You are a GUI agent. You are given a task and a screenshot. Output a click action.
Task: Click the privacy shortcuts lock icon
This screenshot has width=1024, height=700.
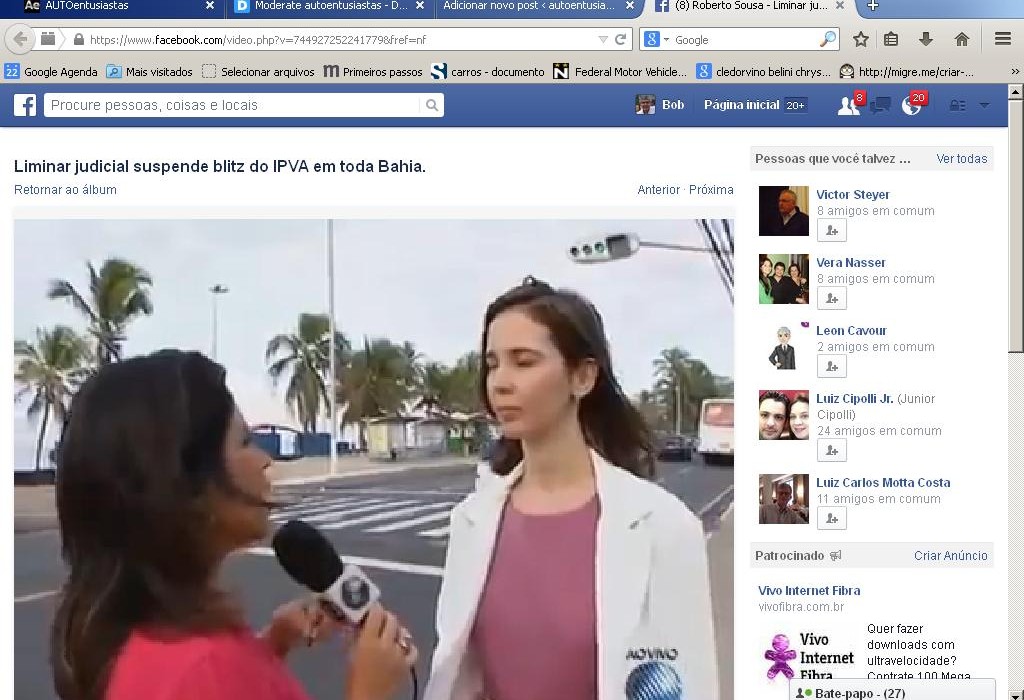point(957,105)
